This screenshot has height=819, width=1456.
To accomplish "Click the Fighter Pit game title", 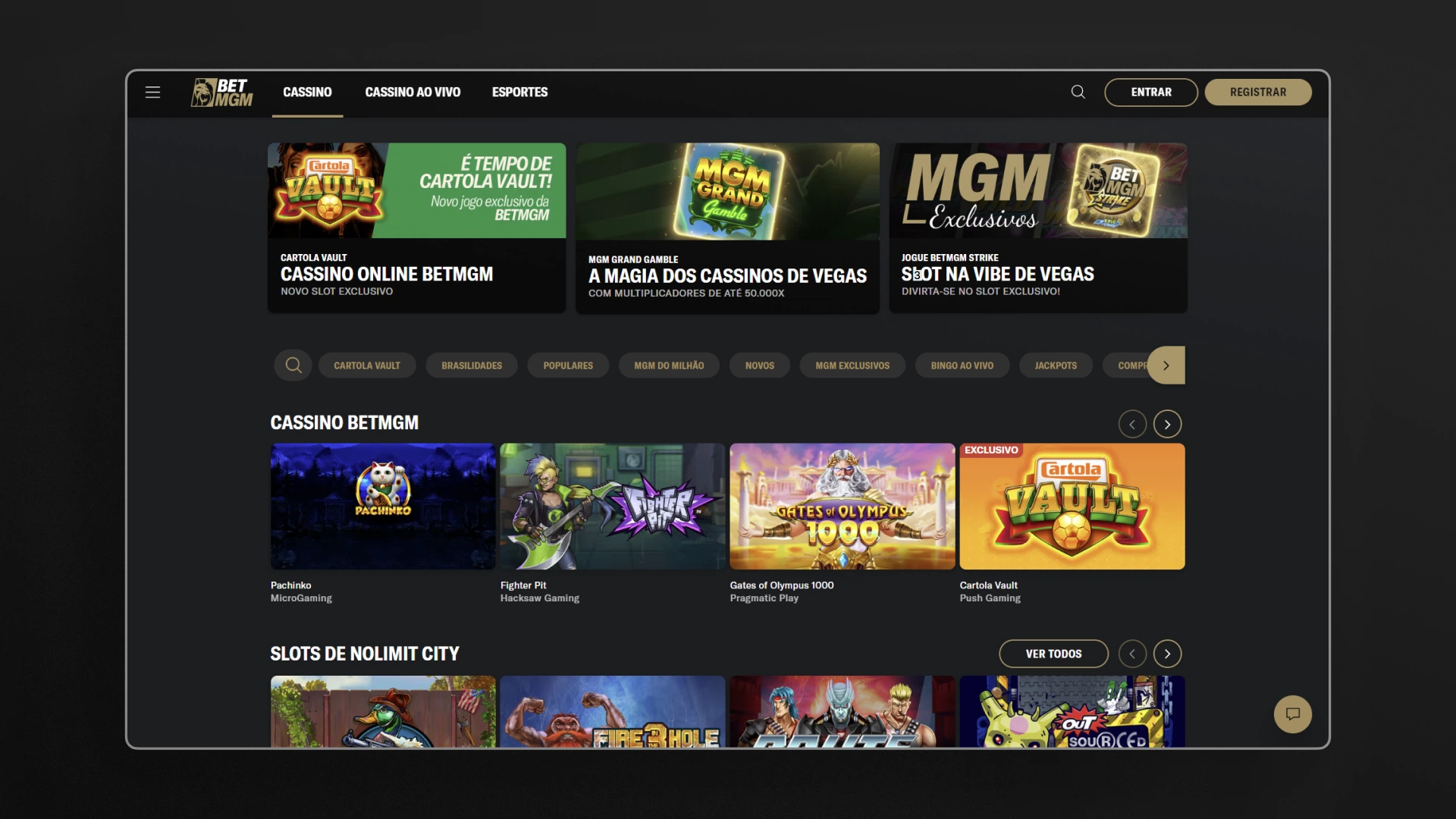I will pos(523,585).
